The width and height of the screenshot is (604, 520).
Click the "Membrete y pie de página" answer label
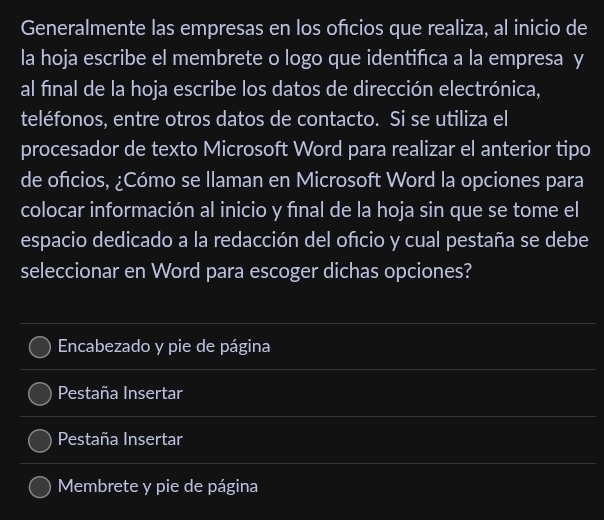click(x=158, y=487)
